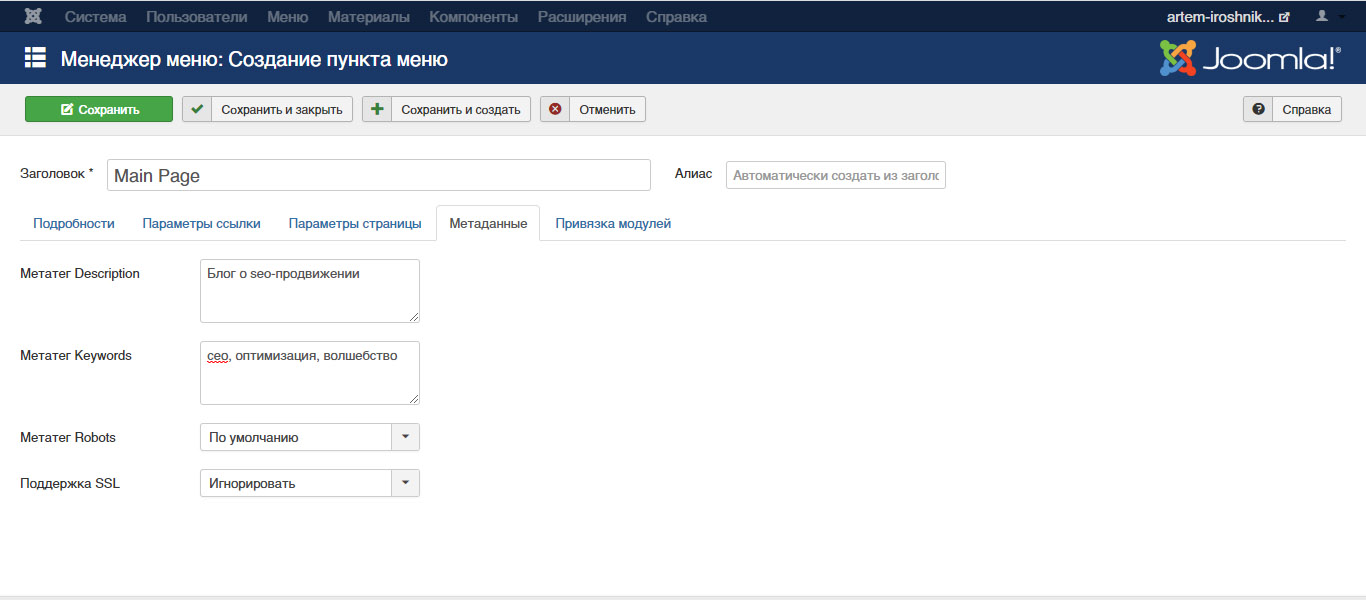Image resolution: width=1366 pixels, height=600 pixels.
Task: Open the Система menu
Action: coord(95,17)
